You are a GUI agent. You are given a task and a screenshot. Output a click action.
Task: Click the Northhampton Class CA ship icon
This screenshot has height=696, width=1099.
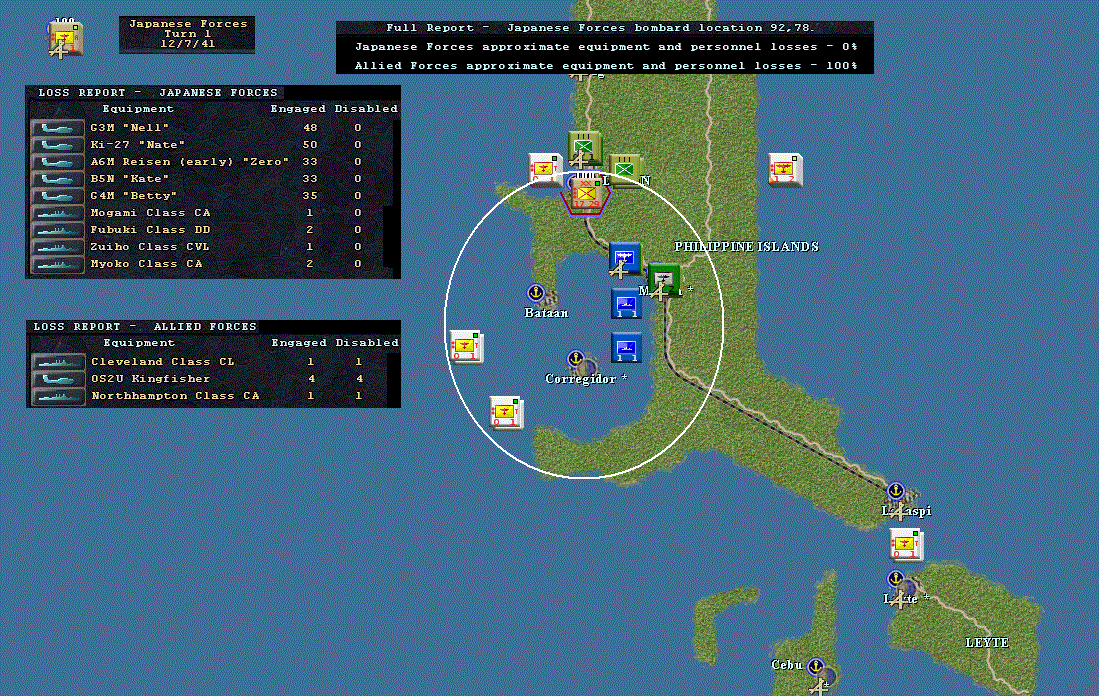58,396
